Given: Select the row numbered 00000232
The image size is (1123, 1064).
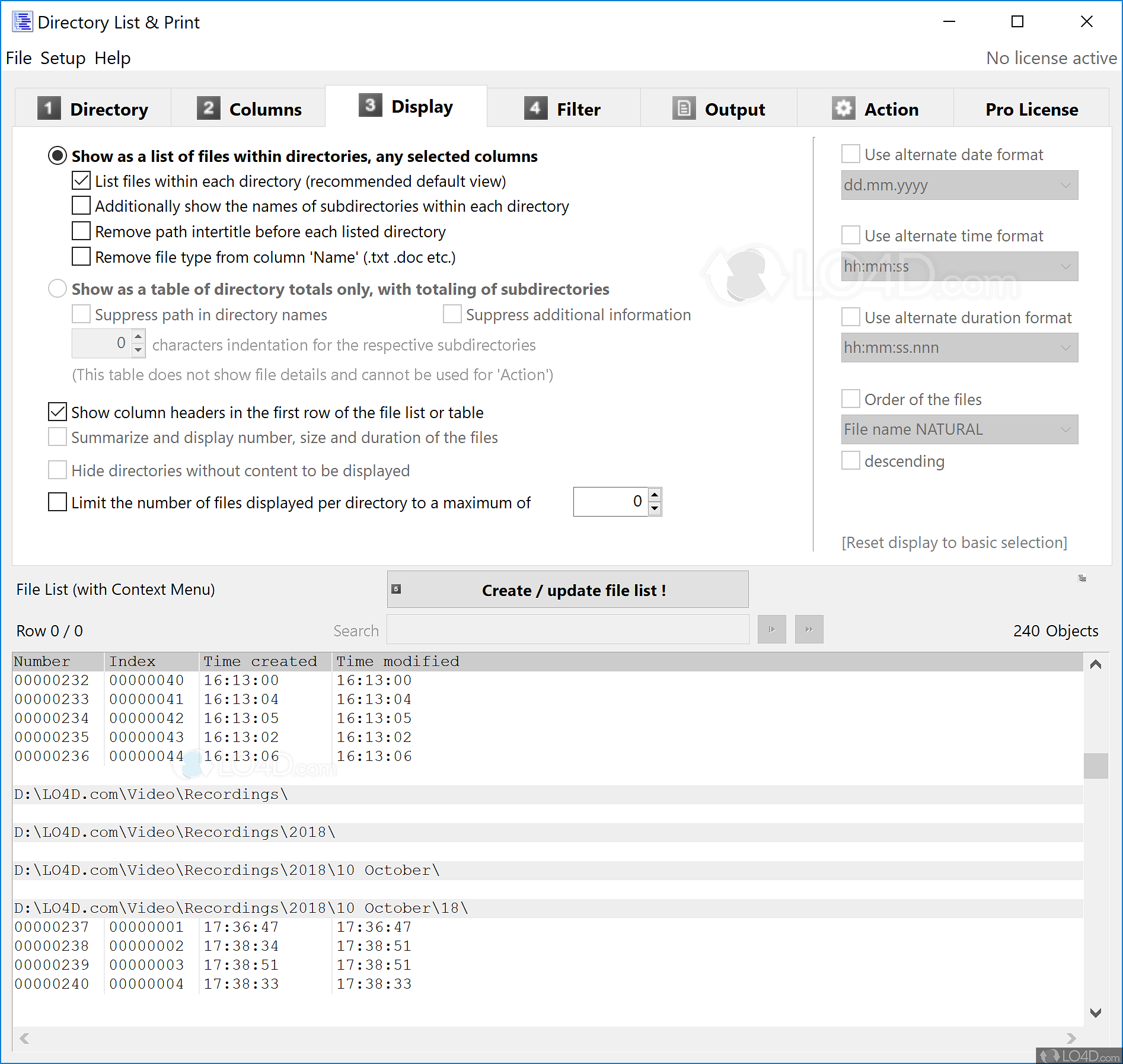Looking at the screenshot, I should [548, 680].
